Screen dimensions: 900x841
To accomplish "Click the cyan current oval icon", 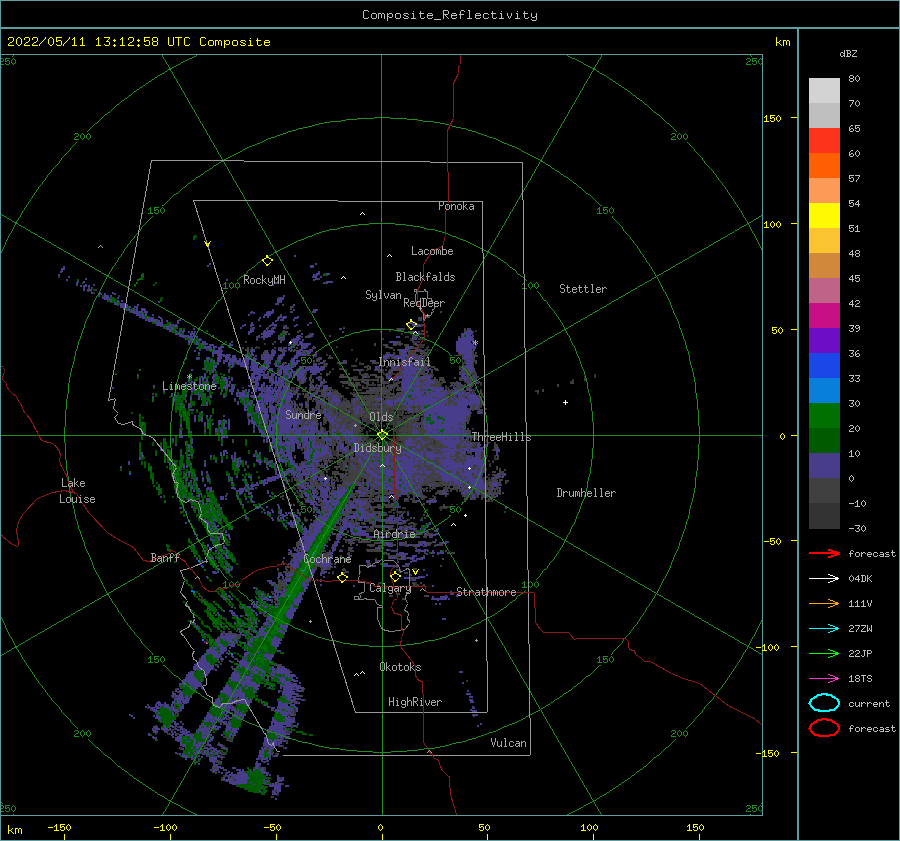I will point(824,703).
